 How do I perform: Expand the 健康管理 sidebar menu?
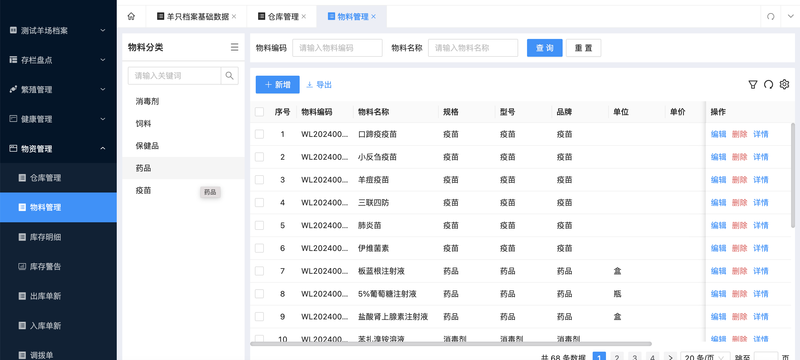(58, 119)
